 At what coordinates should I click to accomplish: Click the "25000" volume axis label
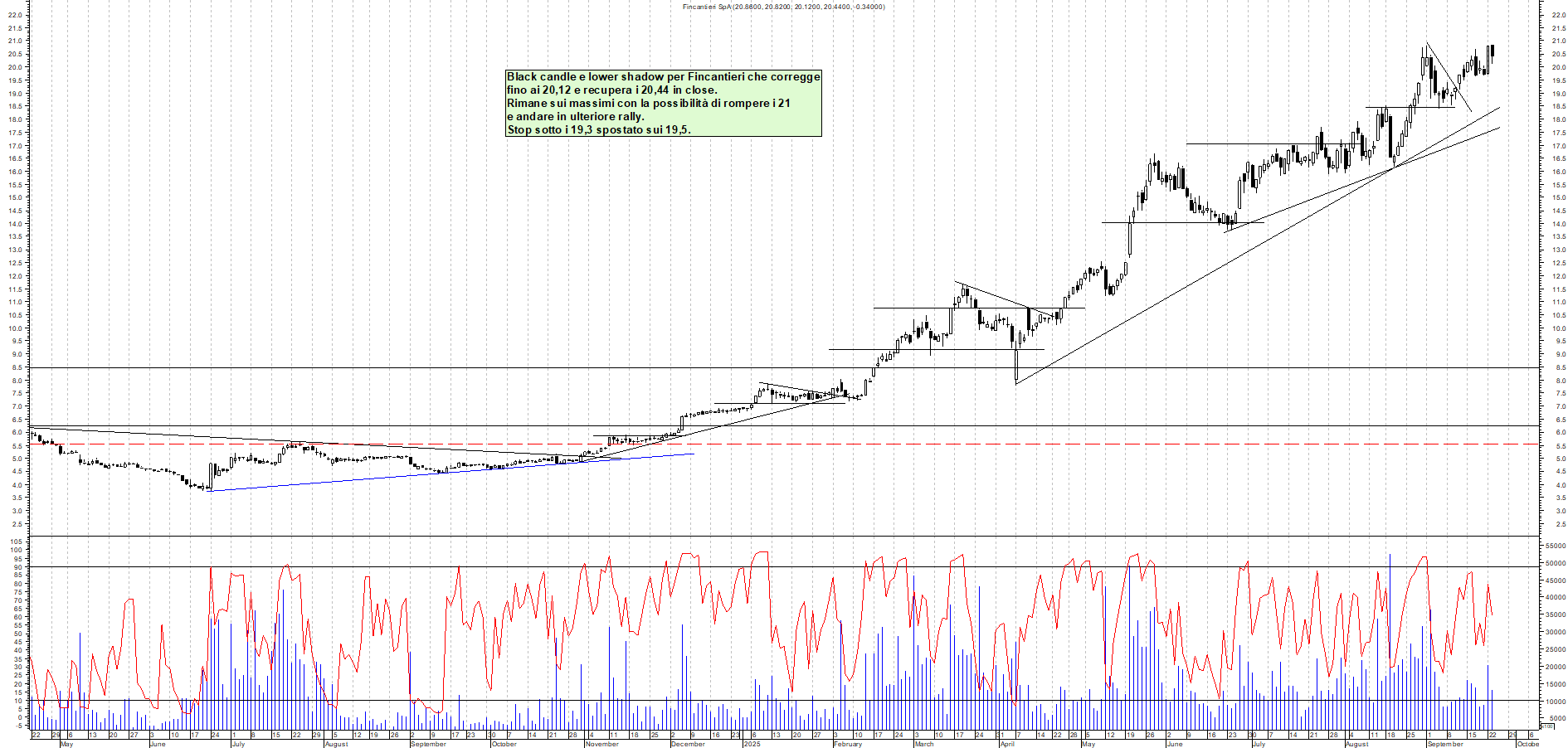click(x=1555, y=649)
